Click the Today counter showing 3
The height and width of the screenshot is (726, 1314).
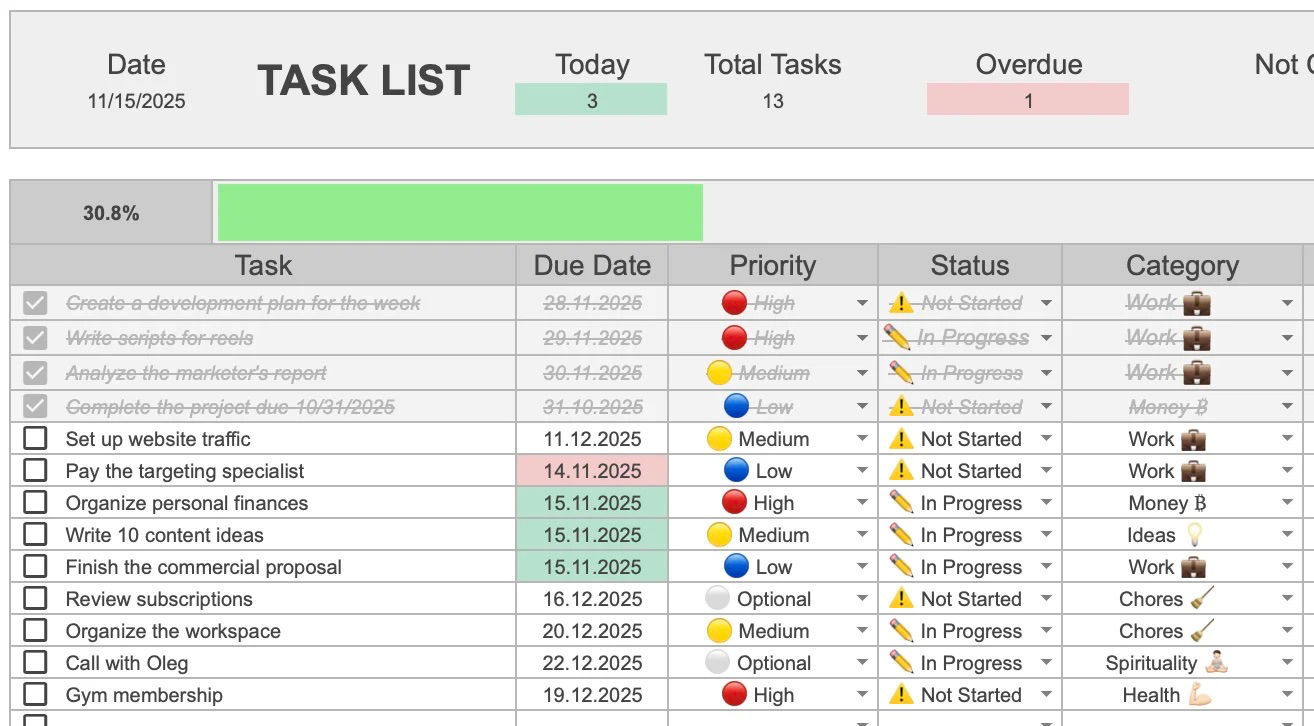591,99
